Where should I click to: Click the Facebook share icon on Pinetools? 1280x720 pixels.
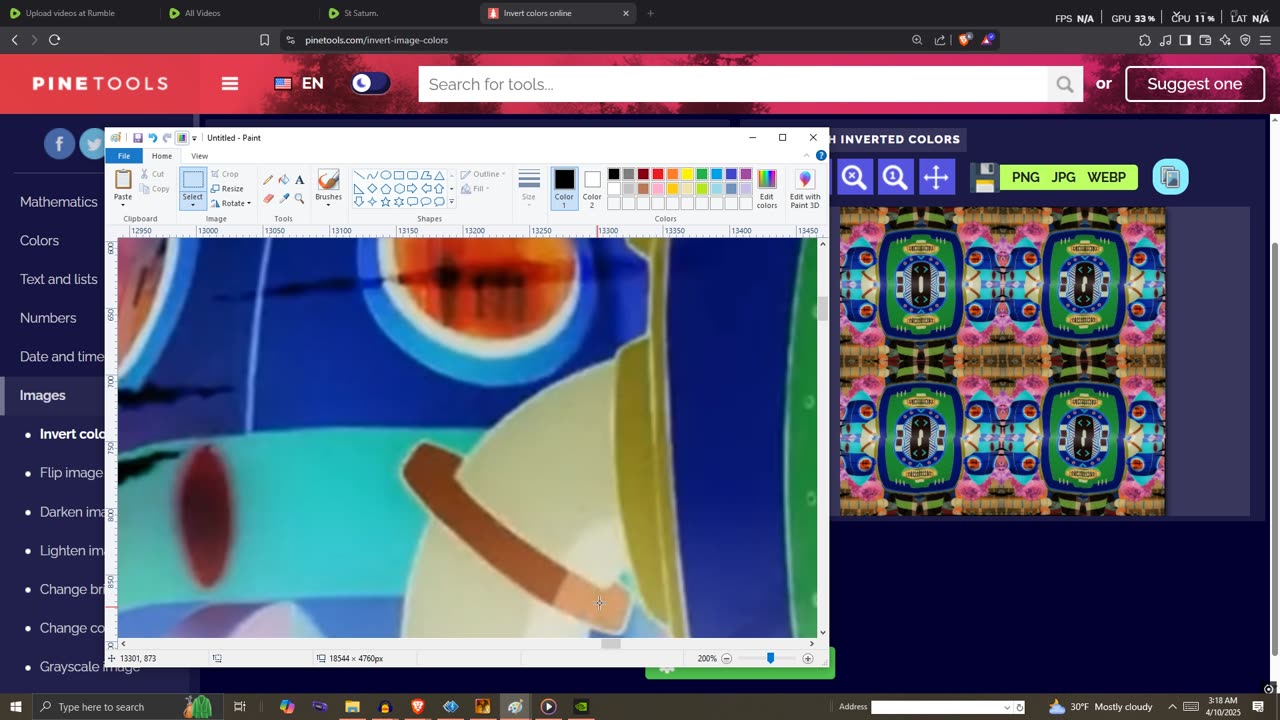pyautogui.click(x=59, y=144)
